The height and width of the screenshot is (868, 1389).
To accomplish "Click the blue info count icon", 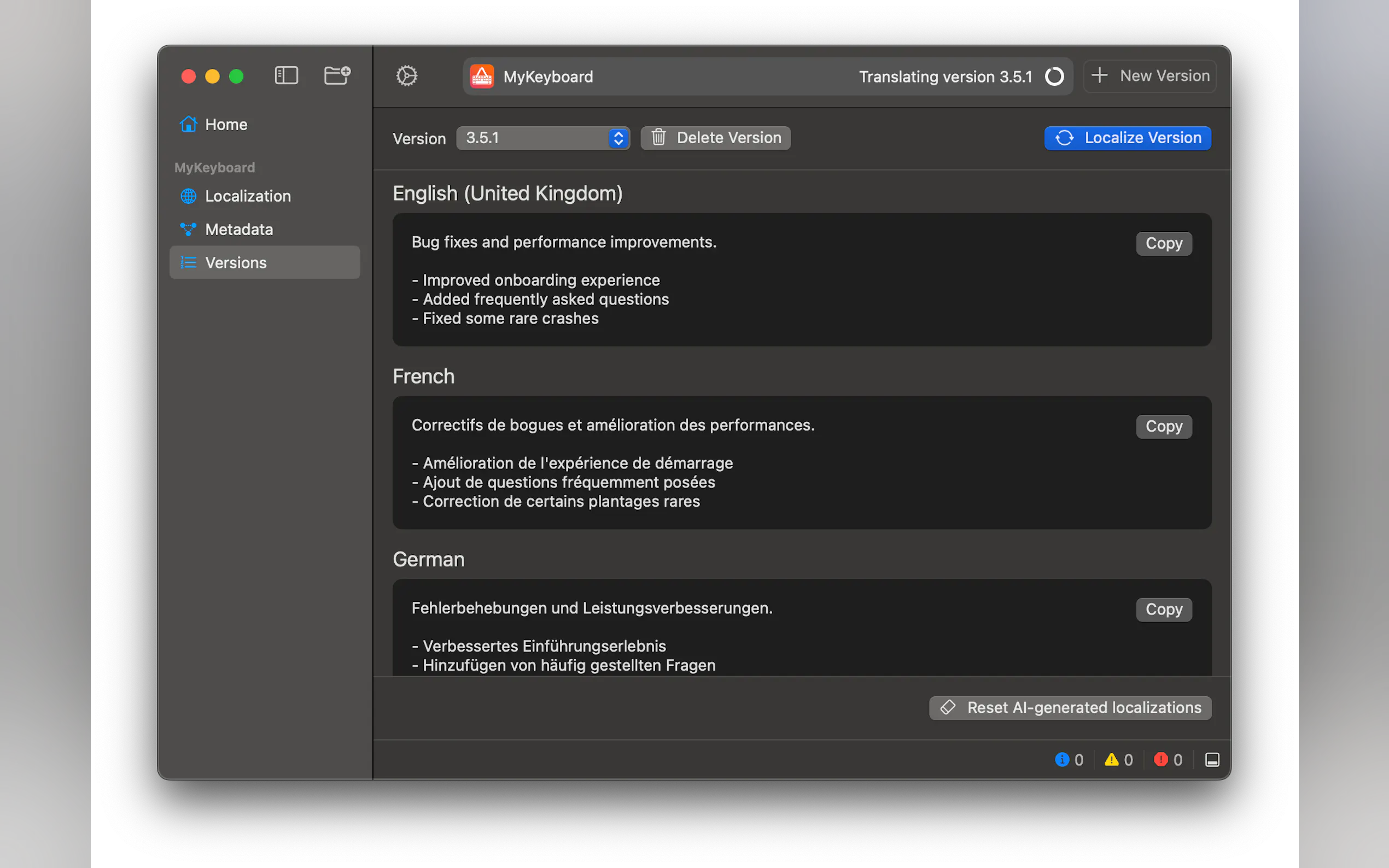I will tap(1063, 760).
